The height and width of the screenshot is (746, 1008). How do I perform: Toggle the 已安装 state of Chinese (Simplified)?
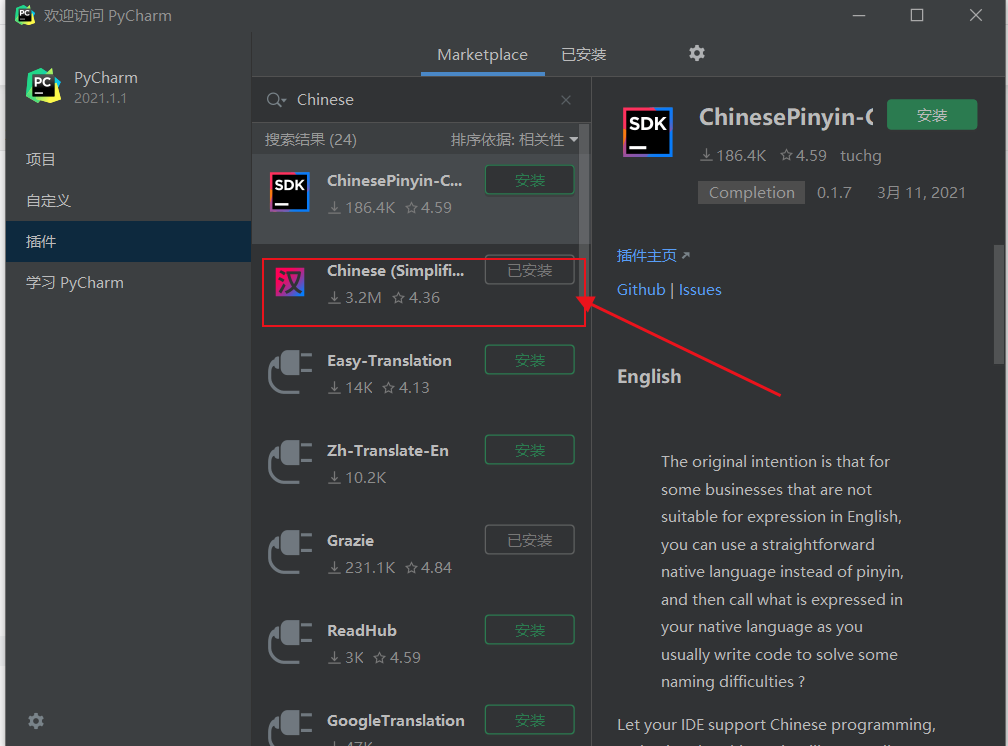pyautogui.click(x=529, y=269)
